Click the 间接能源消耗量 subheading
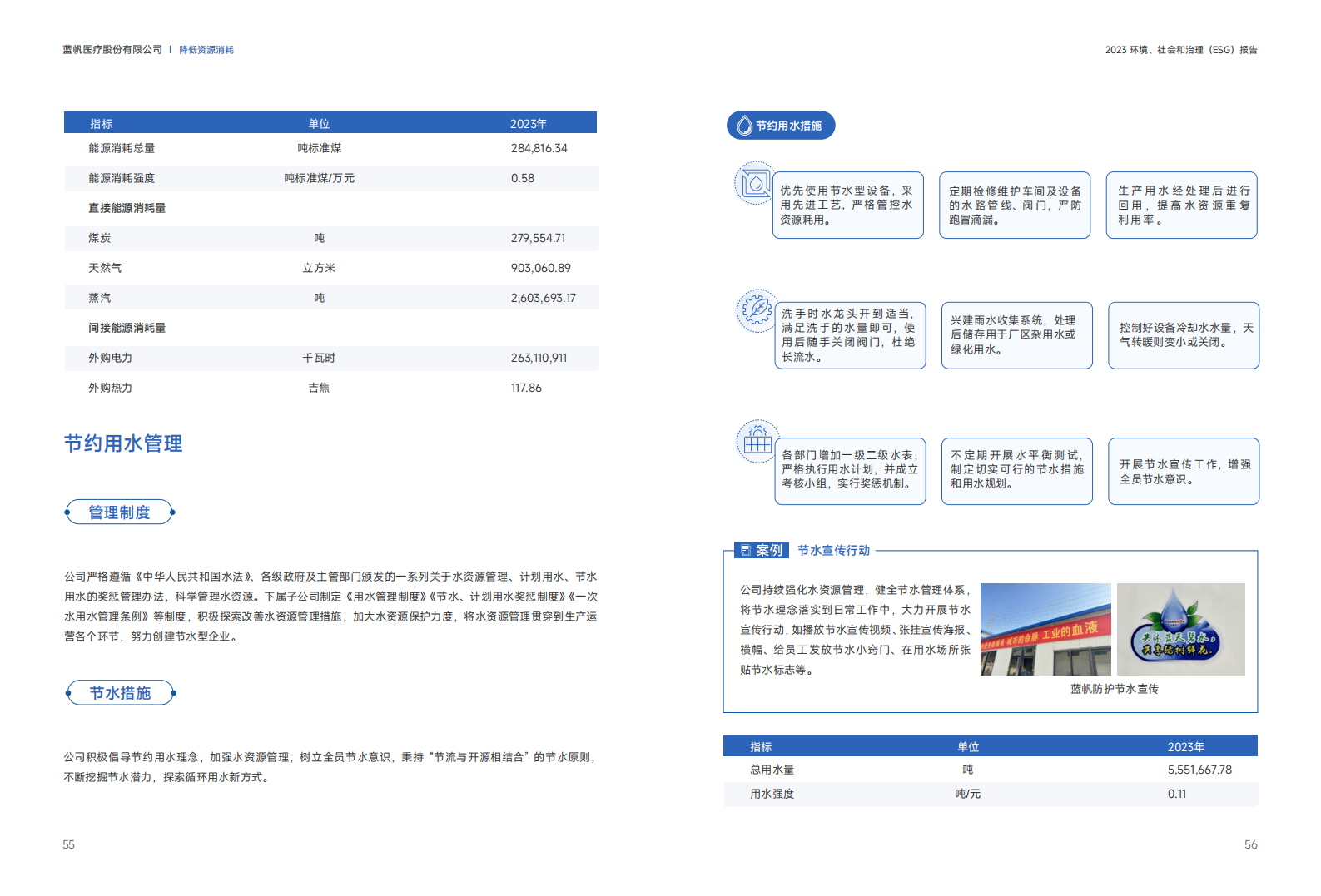1321x896 pixels. pos(127,328)
